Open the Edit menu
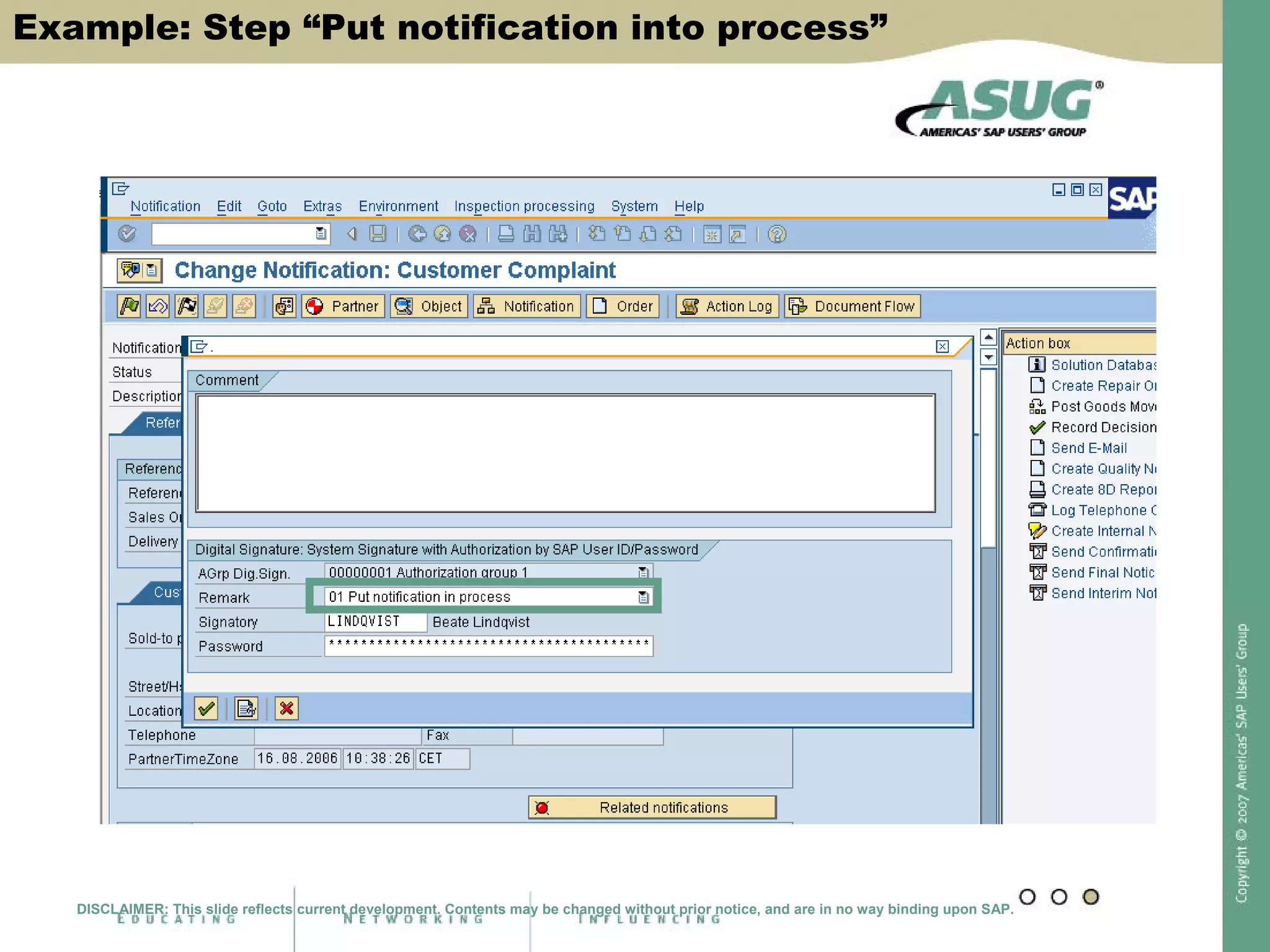1270x952 pixels. 229,206
